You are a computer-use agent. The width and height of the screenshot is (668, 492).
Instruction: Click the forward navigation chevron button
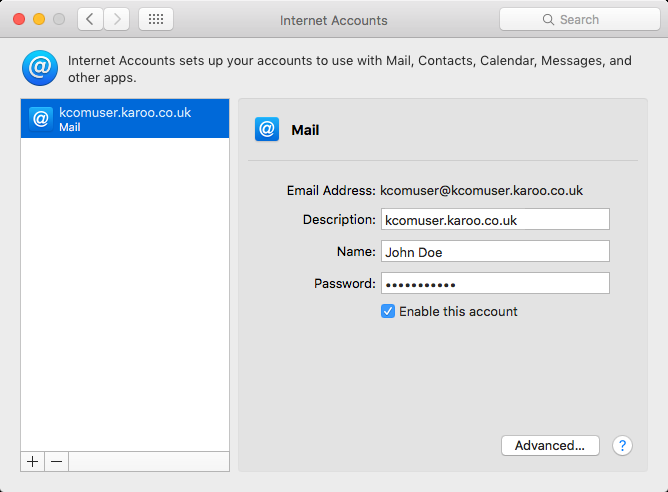click(117, 19)
